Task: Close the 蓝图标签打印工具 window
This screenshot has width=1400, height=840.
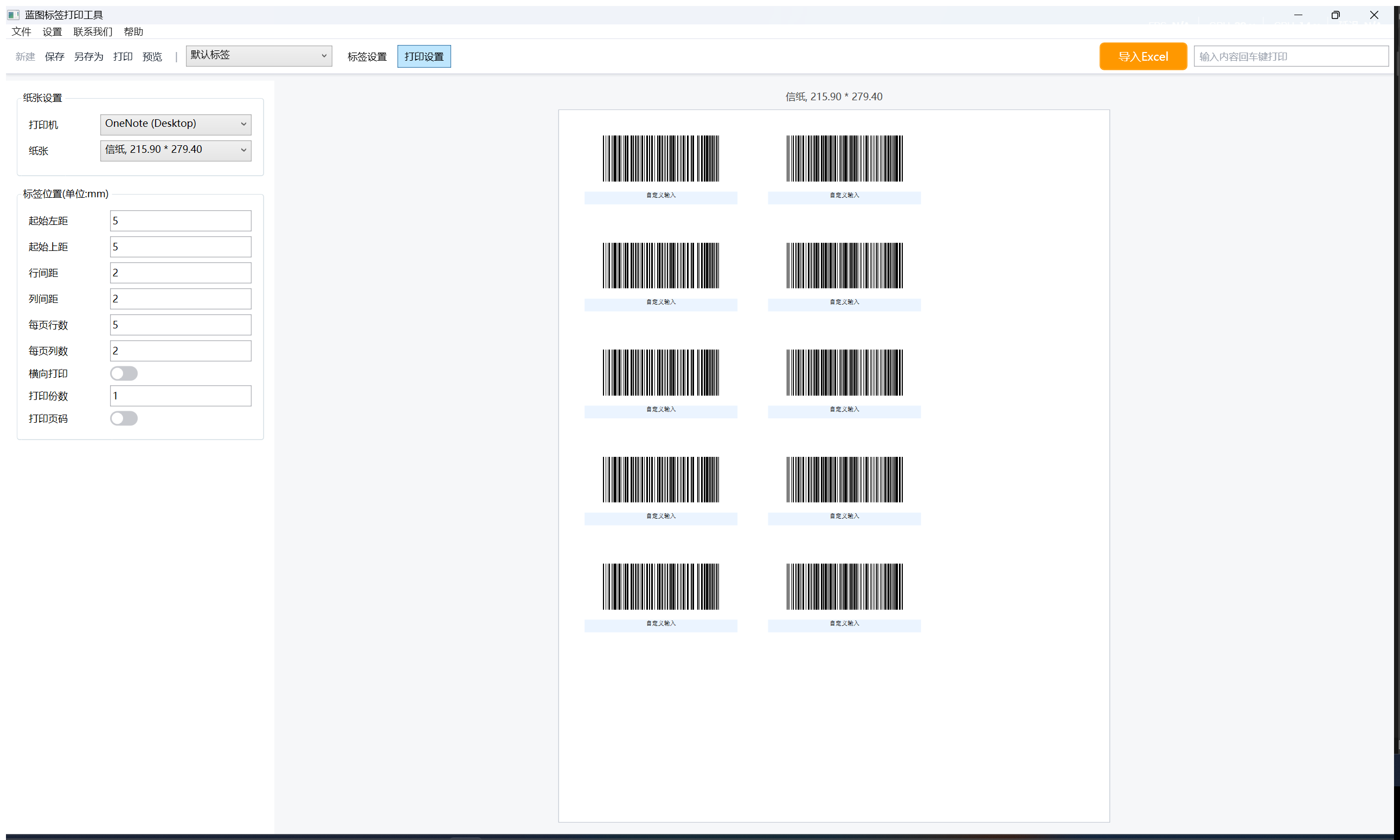Action: pos(1374,15)
